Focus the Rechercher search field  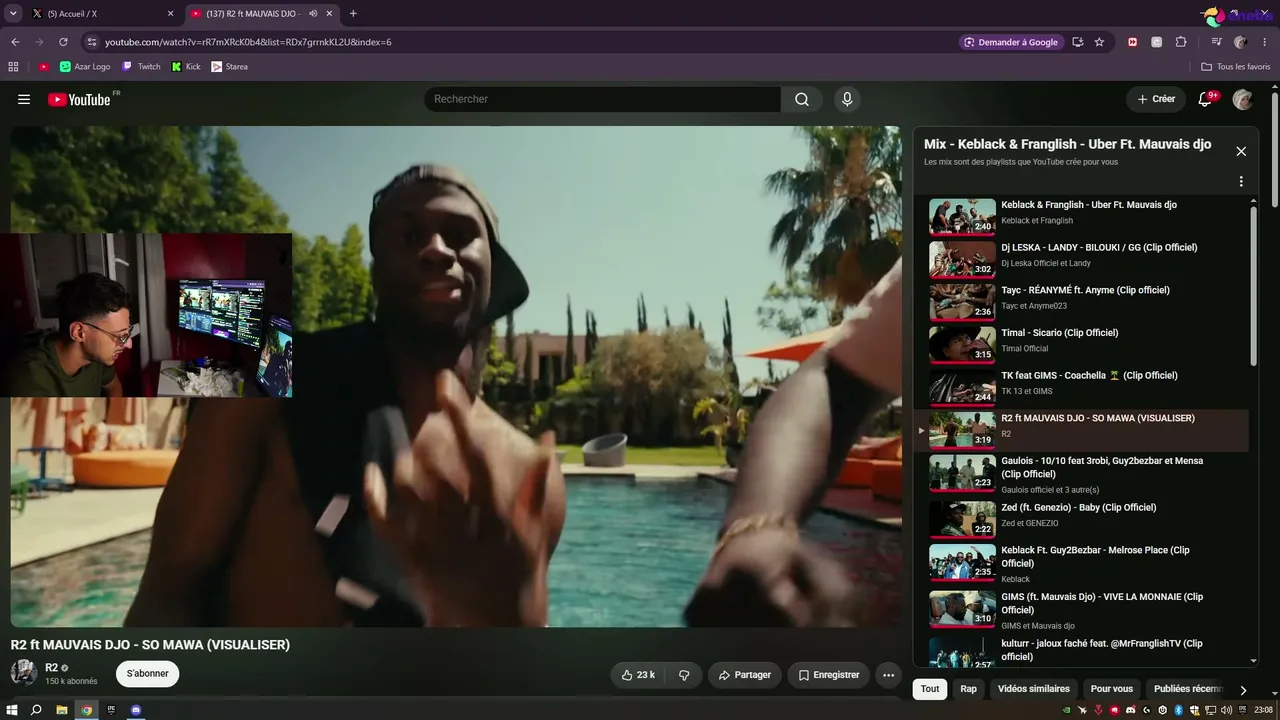point(602,99)
